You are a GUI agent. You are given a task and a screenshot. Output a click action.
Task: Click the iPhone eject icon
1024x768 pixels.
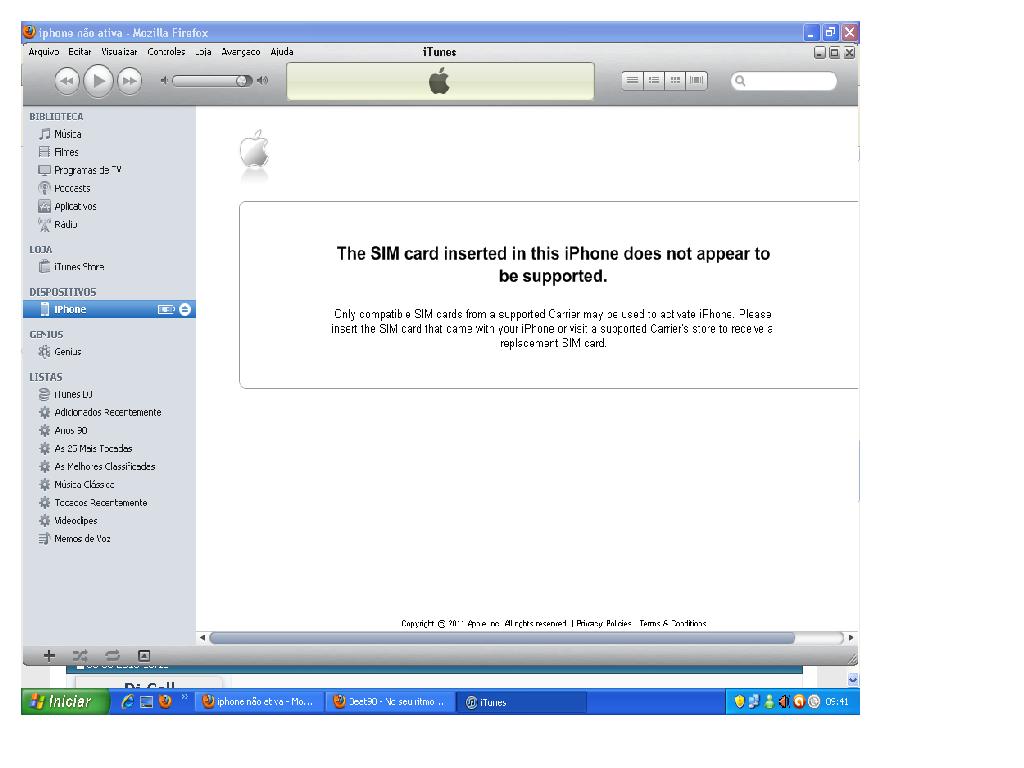[x=185, y=309]
